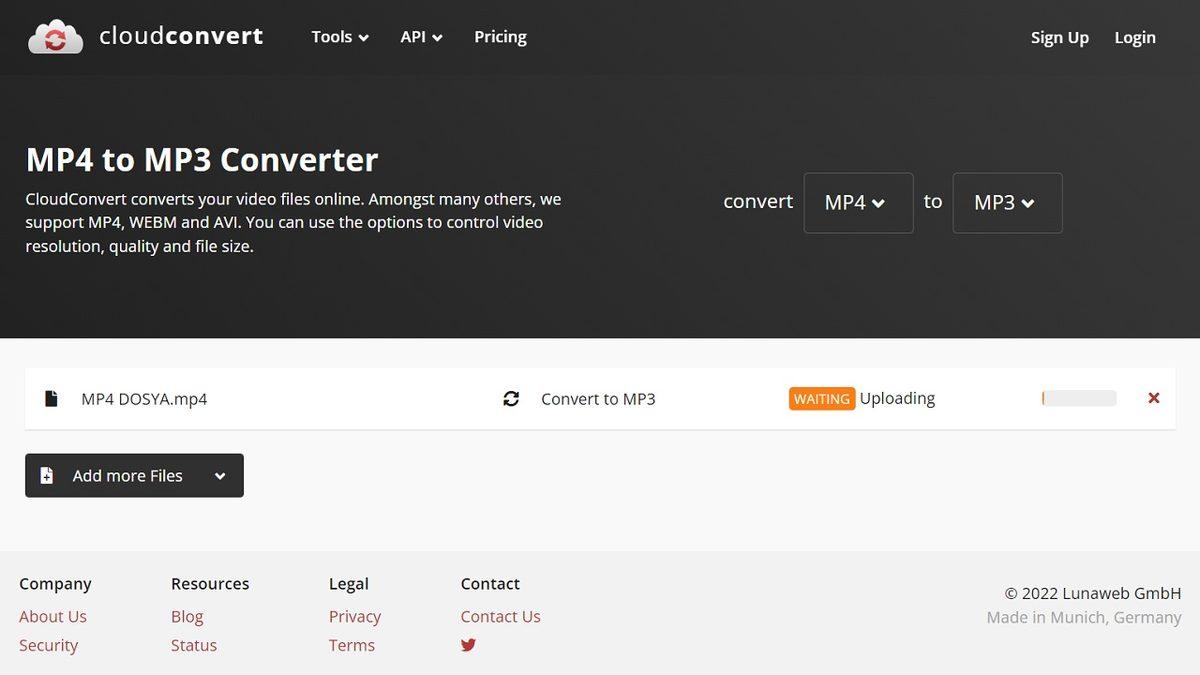Remove the file with red X
The width and height of the screenshot is (1200, 675).
tap(1154, 398)
